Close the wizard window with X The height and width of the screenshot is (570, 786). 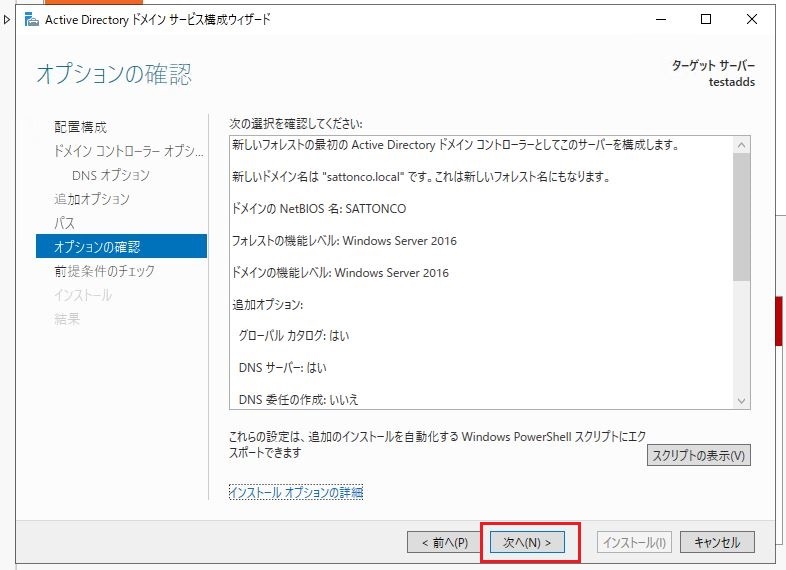(x=751, y=20)
